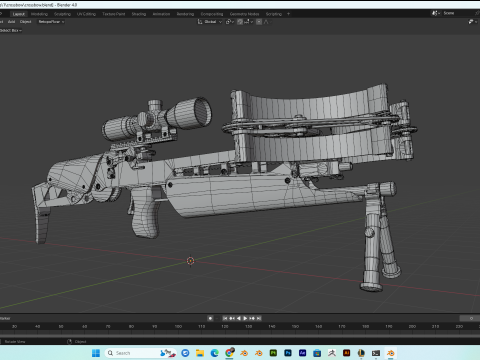This screenshot has height=360, width=480.
Task: Toggle the snapping magnet button
Action: [240, 22]
